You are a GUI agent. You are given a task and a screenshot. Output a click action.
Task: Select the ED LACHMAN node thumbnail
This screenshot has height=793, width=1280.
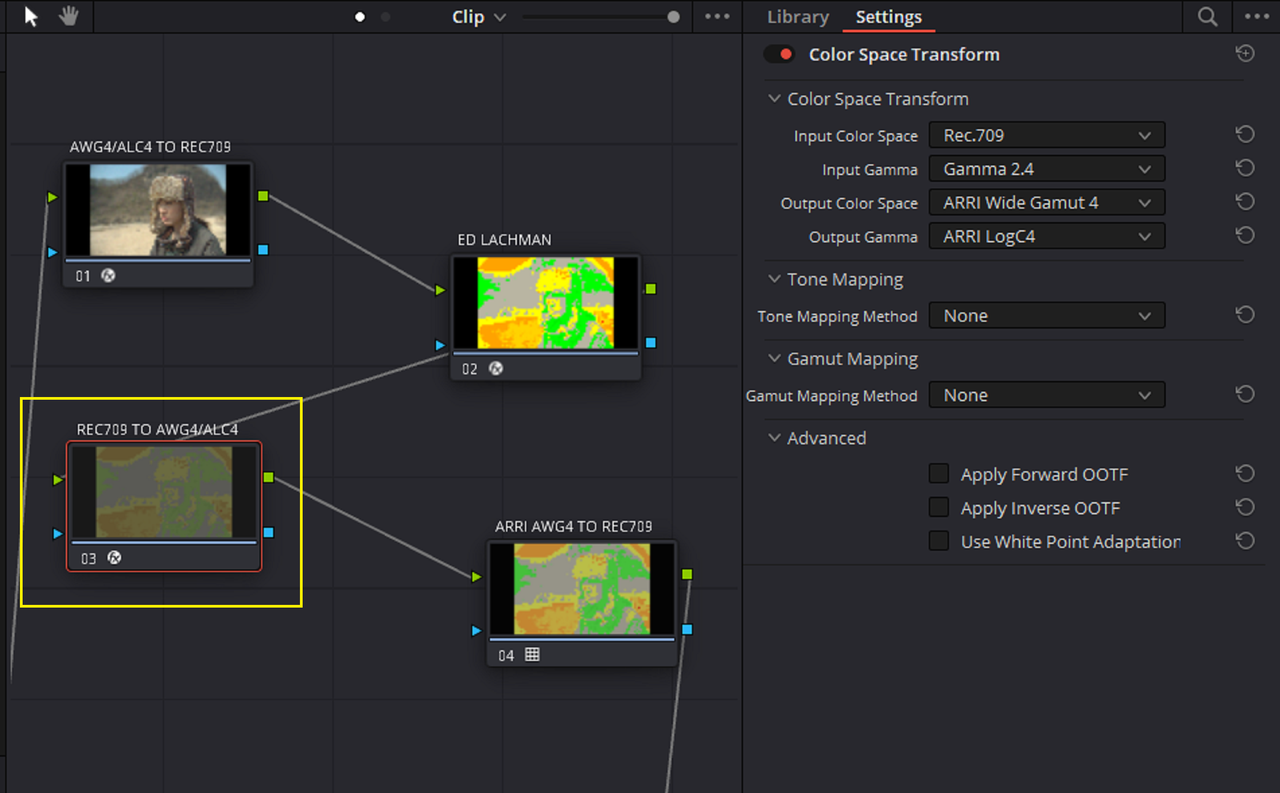545,302
